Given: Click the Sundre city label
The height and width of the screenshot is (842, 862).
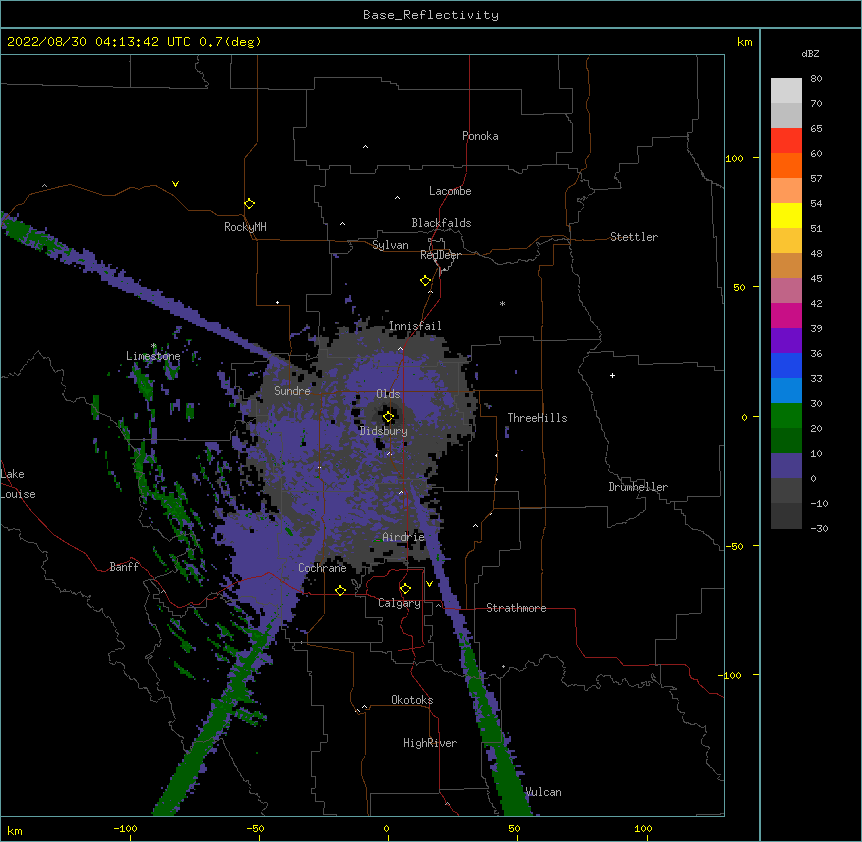Looking at the screenshot, I should 292,391.
